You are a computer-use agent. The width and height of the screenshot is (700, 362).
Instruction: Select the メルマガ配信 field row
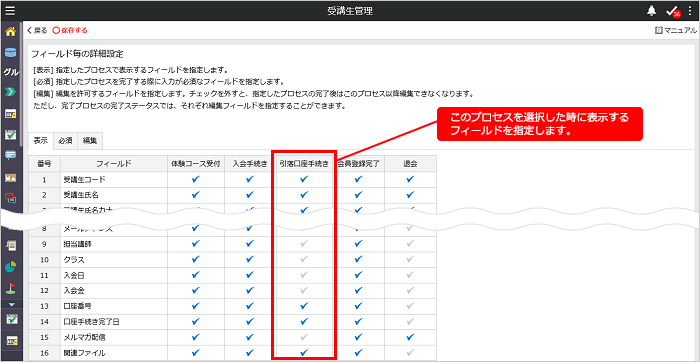click(232, 337)
